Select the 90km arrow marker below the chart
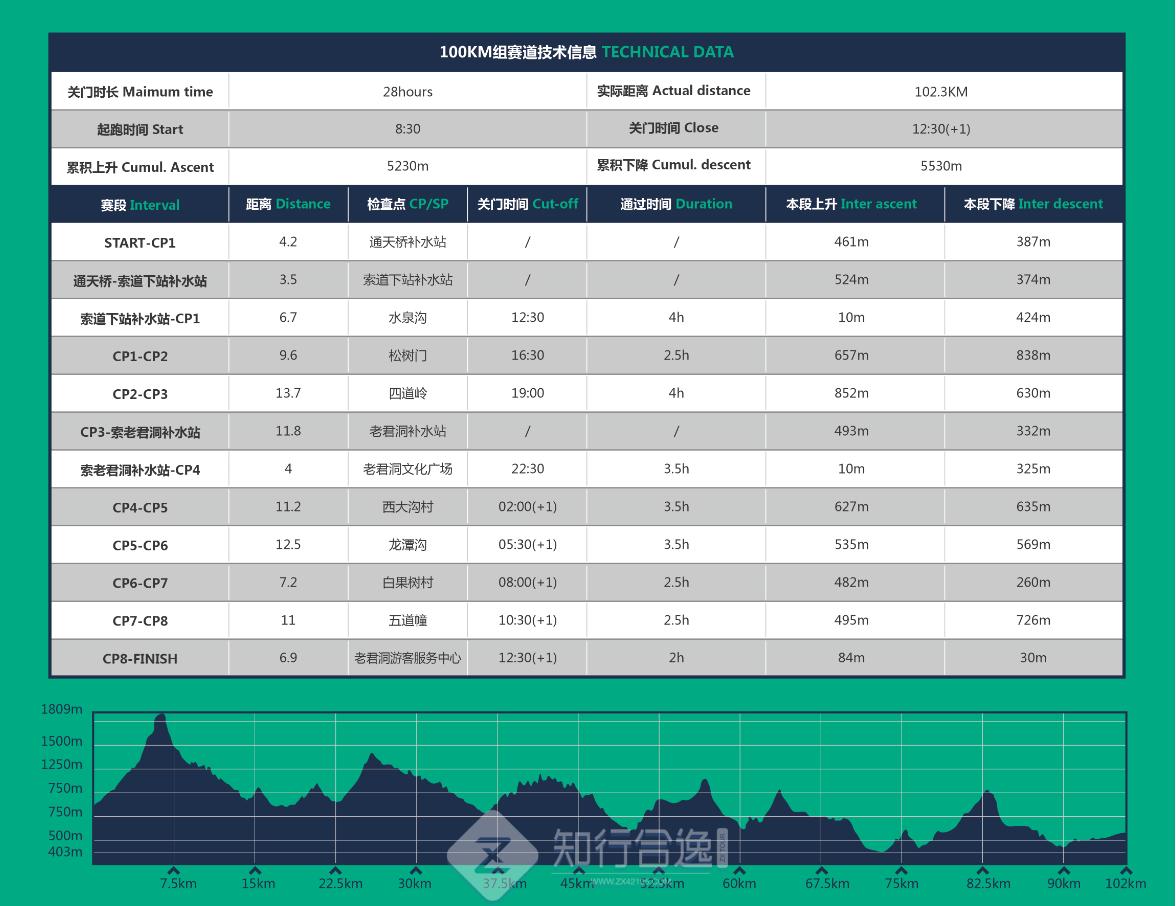This screenshot has height=906, width=1176. click(1064, 870)
